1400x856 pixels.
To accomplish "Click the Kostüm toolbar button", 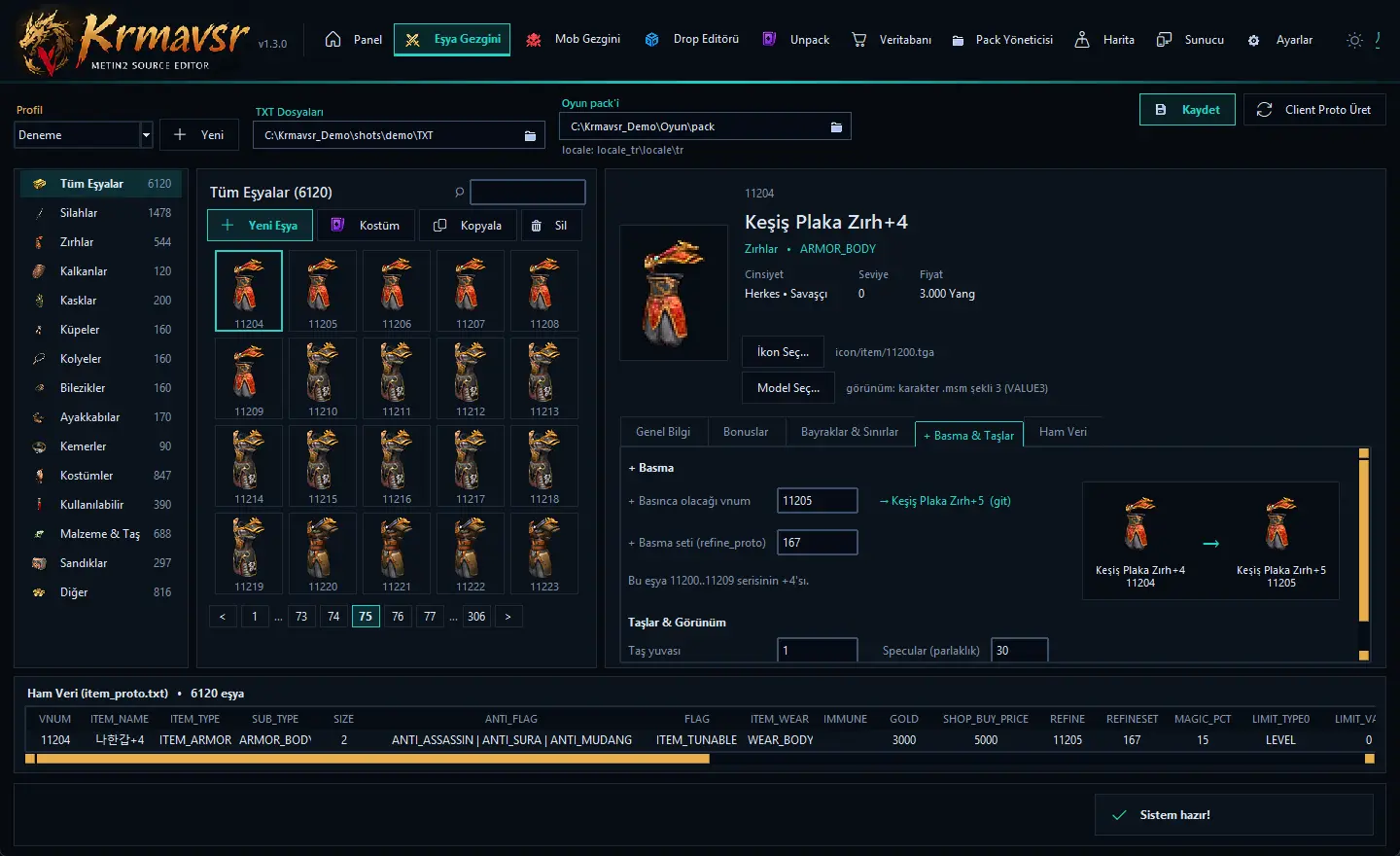I will coord(366,225).
